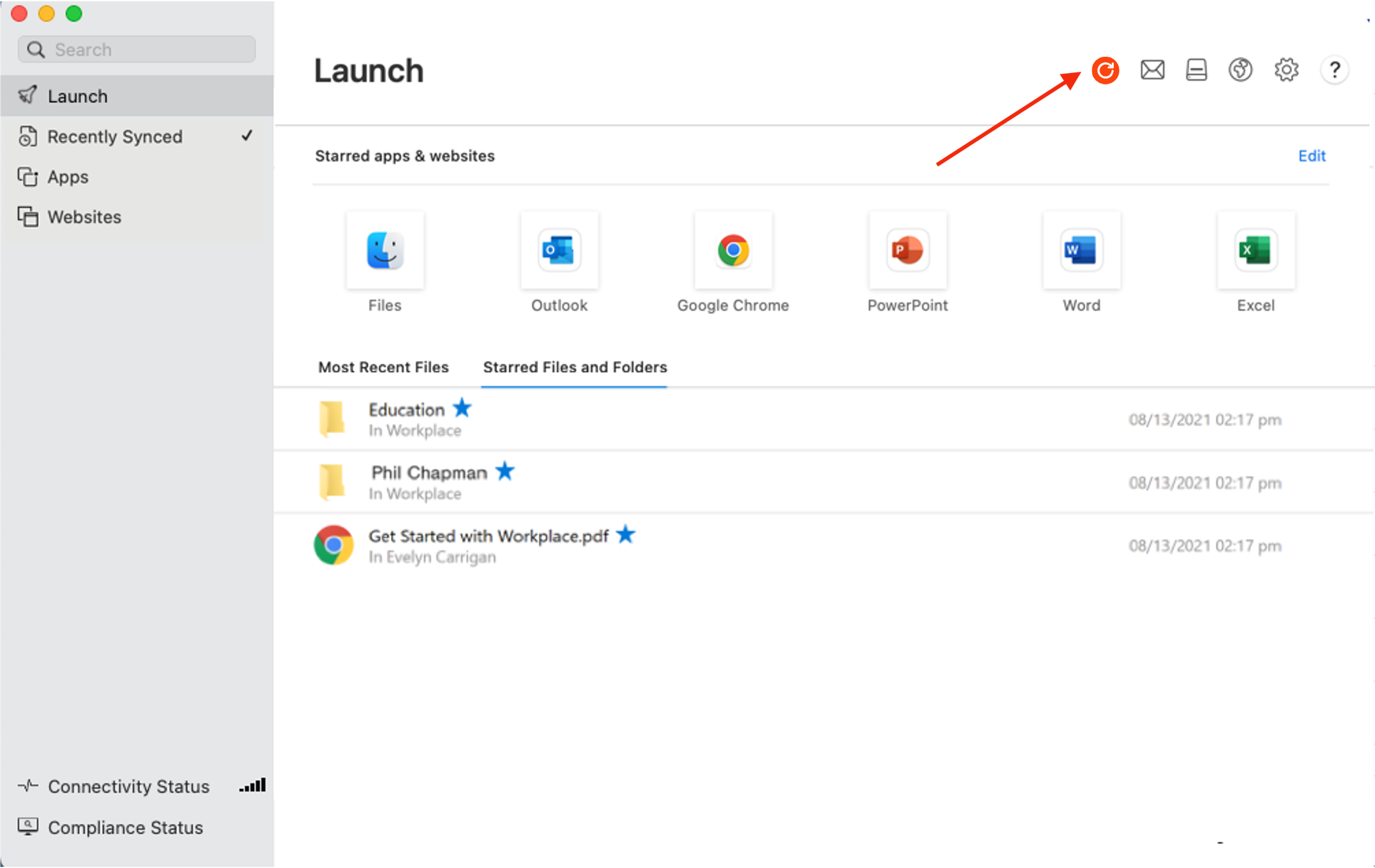
Task: Open the settings gear icon
Action: click(x=1286, y=70)
